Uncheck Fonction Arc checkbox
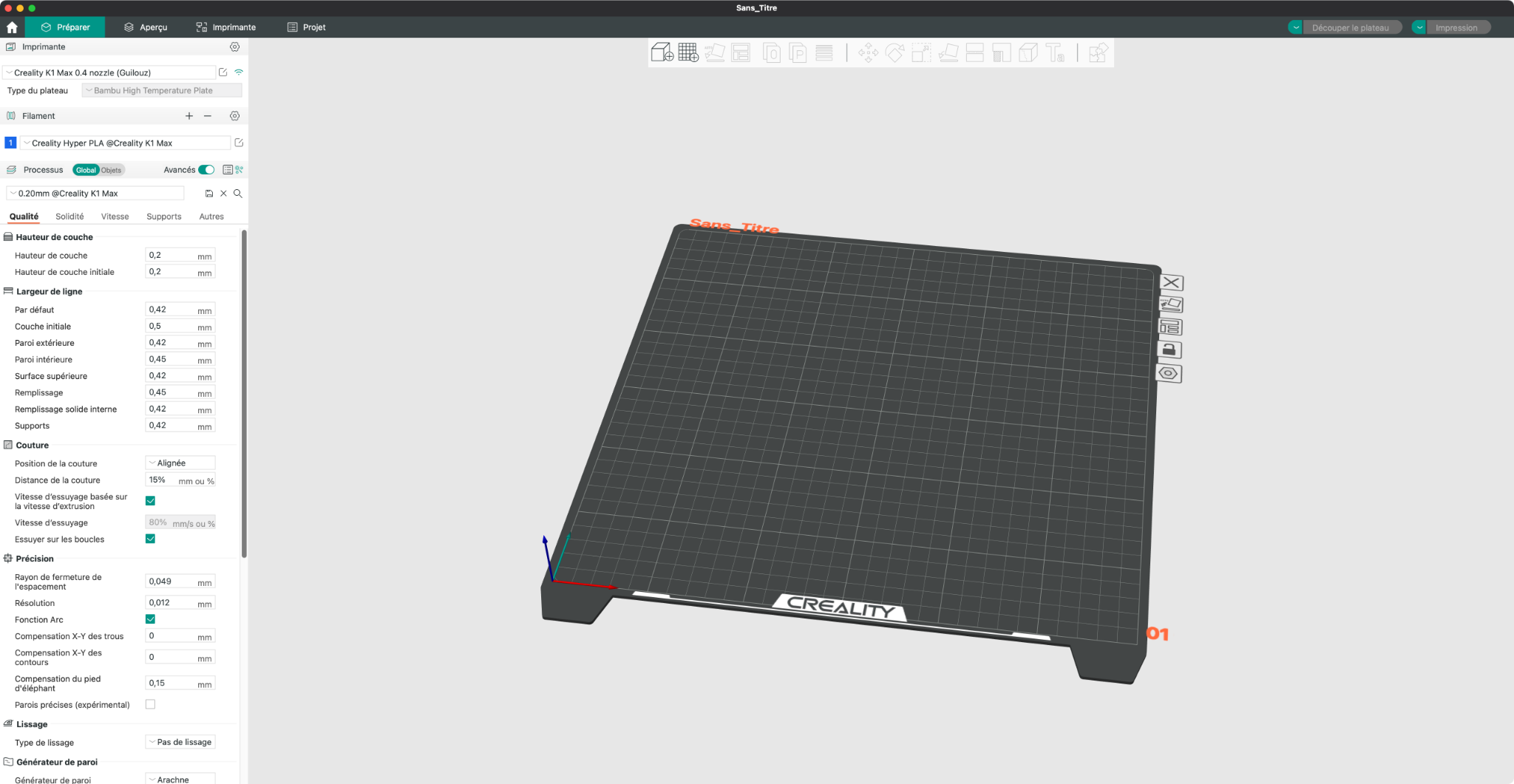 pyautogui.click(x=150, y=619)
